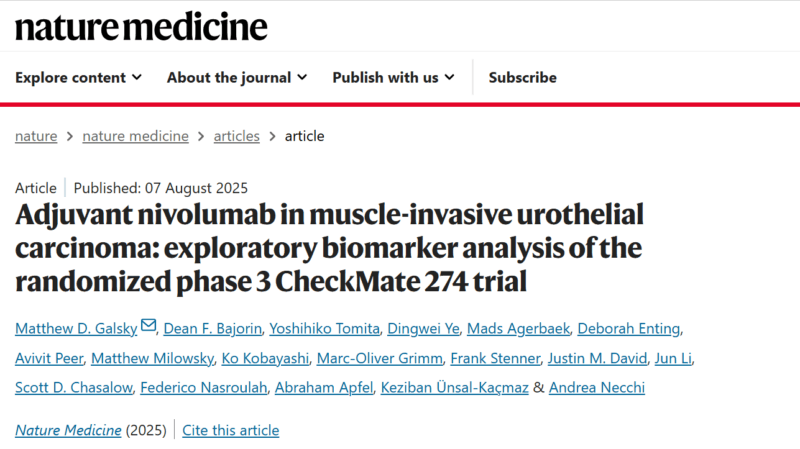This screenshot has height=449, width=800.
Task: Click Cite this article link
Action: coord(231,431)
